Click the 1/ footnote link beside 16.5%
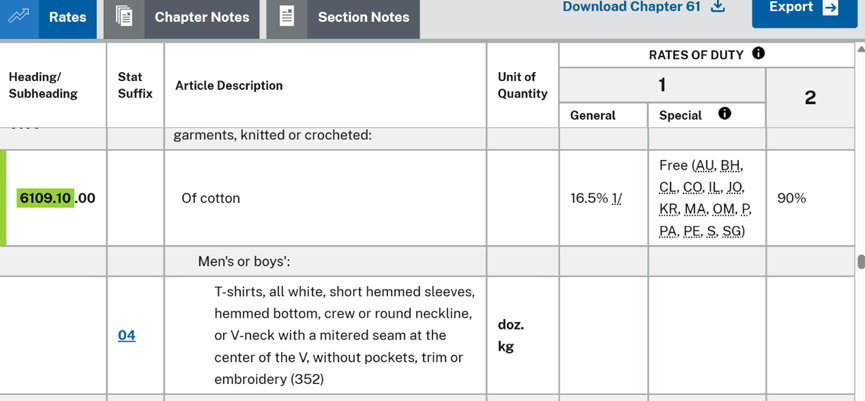Image resolution: width=865 pixels, height=401 pixels. click(615, 198)
